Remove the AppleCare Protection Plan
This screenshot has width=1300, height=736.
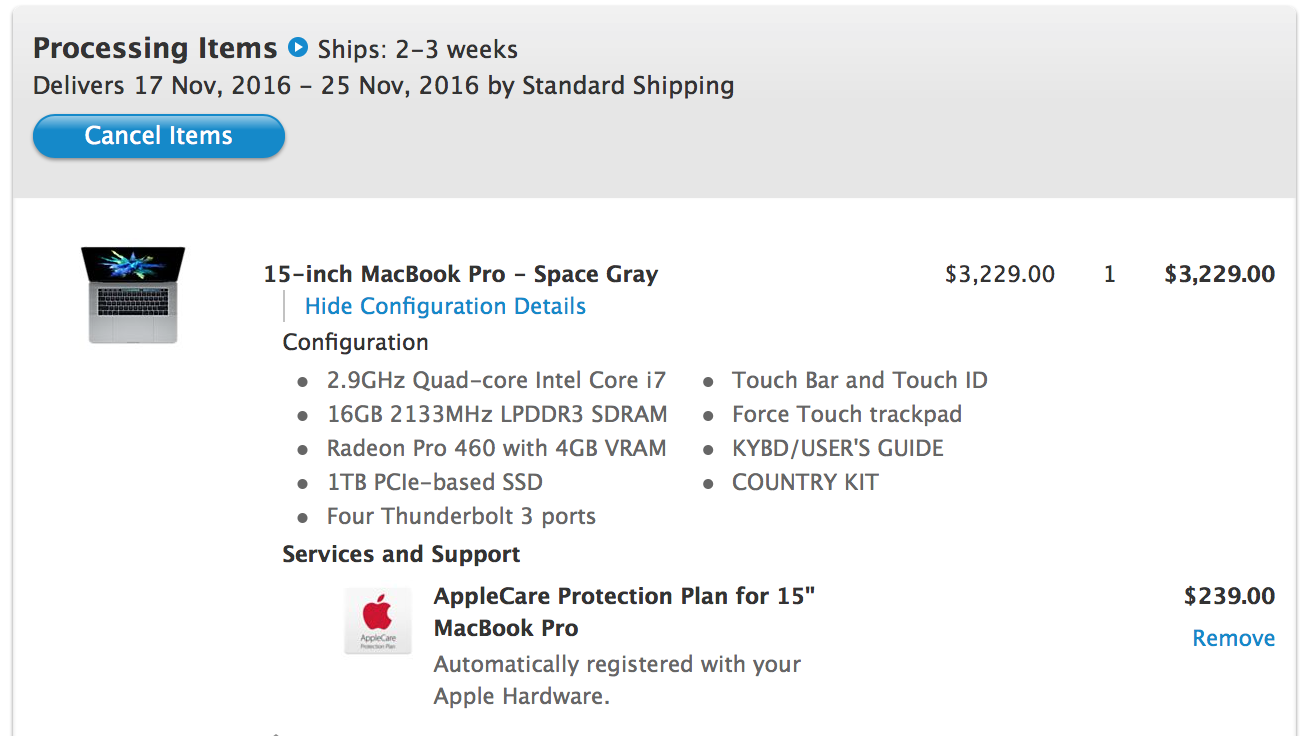point(1233,638)
